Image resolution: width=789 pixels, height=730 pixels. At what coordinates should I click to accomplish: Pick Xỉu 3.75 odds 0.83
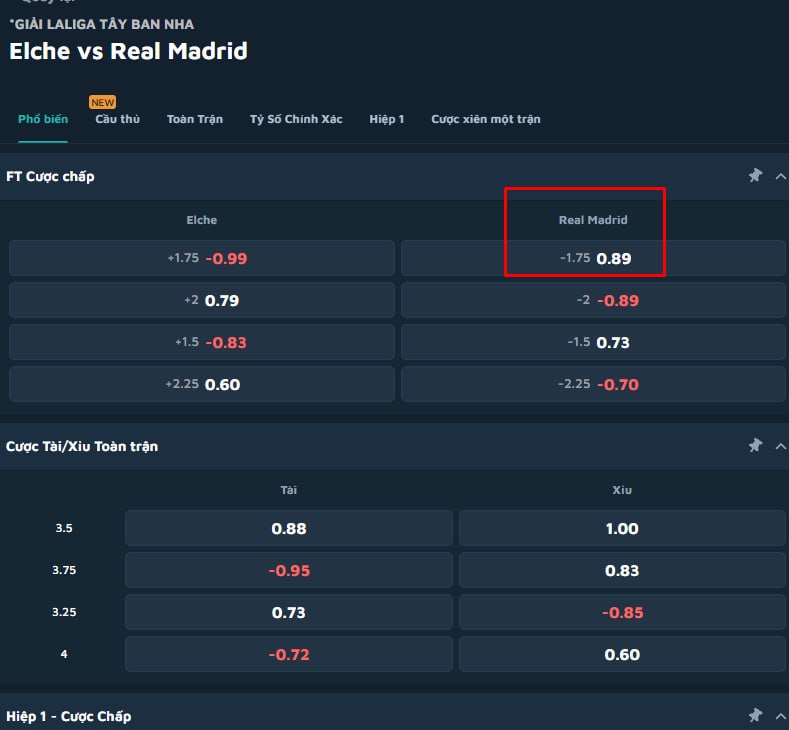click(622, 571)
